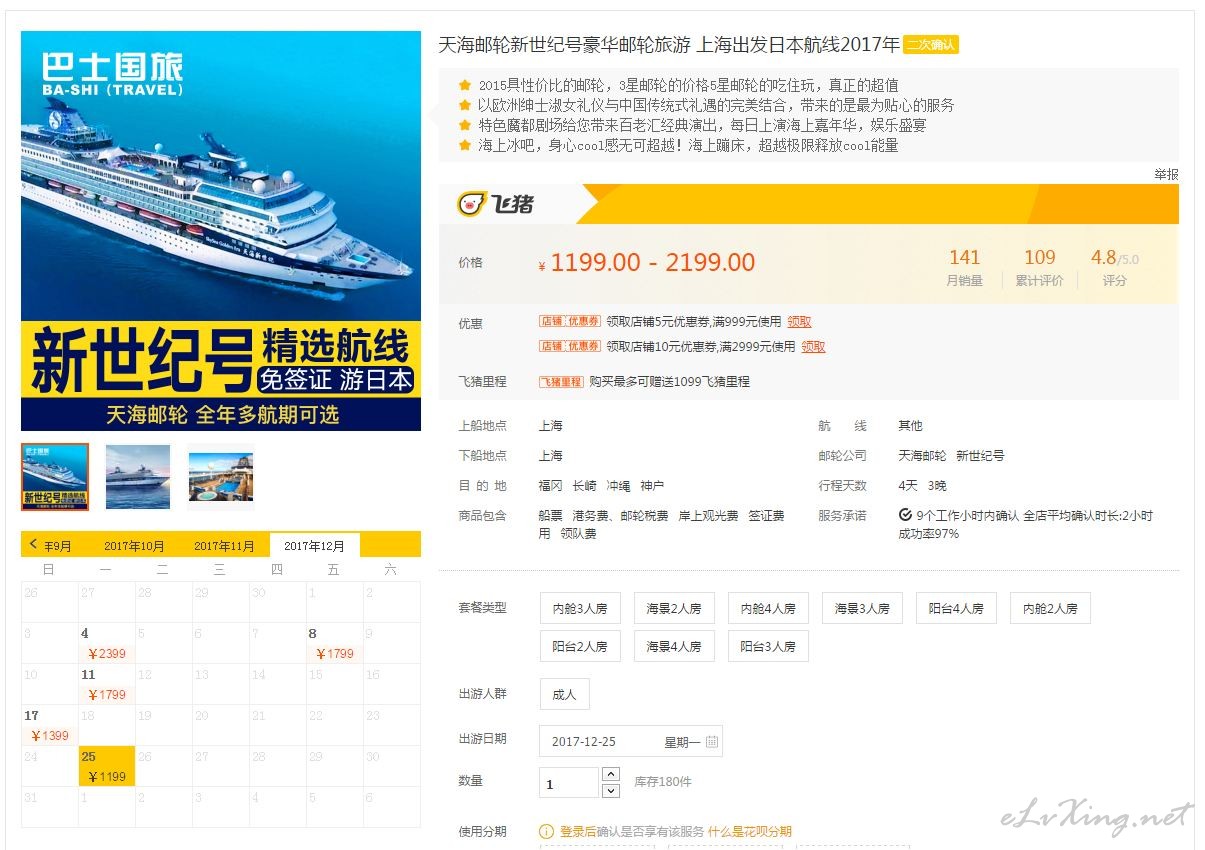Select 成人 as the traveler group
This screenshot has width=1205, height=850.
[x=565, y=694]
